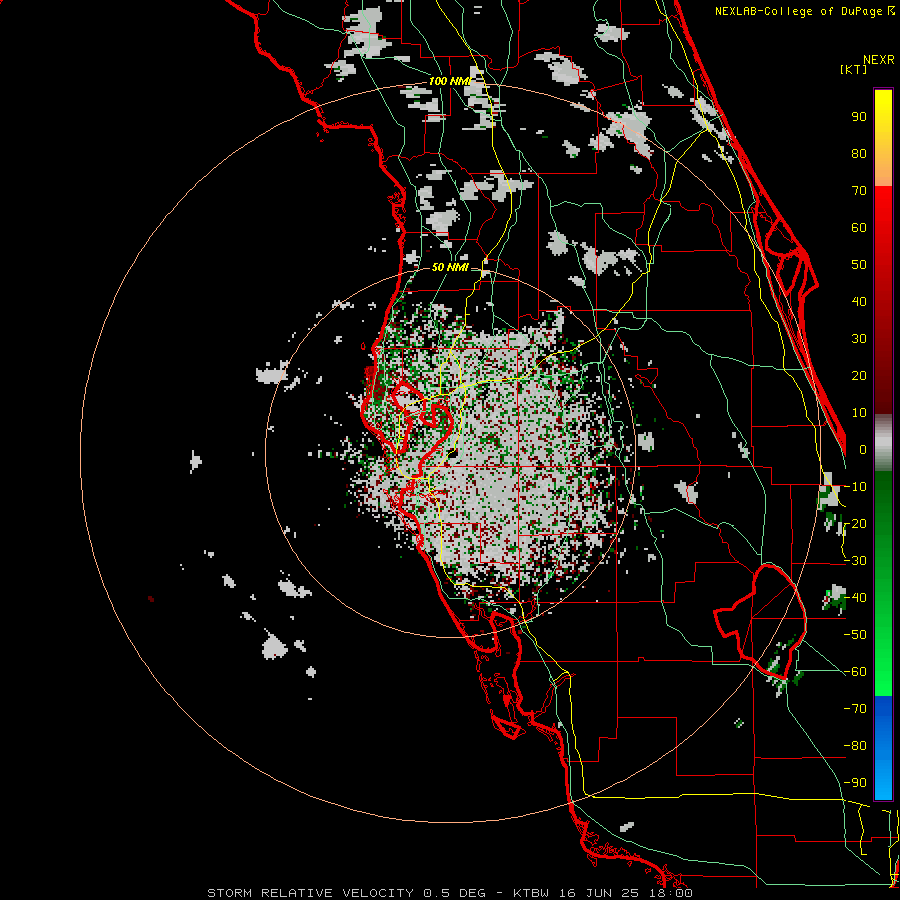Click the -10 value on the velocity scale
The height and width of the screenshot is (900, 900).
[855, 487]
